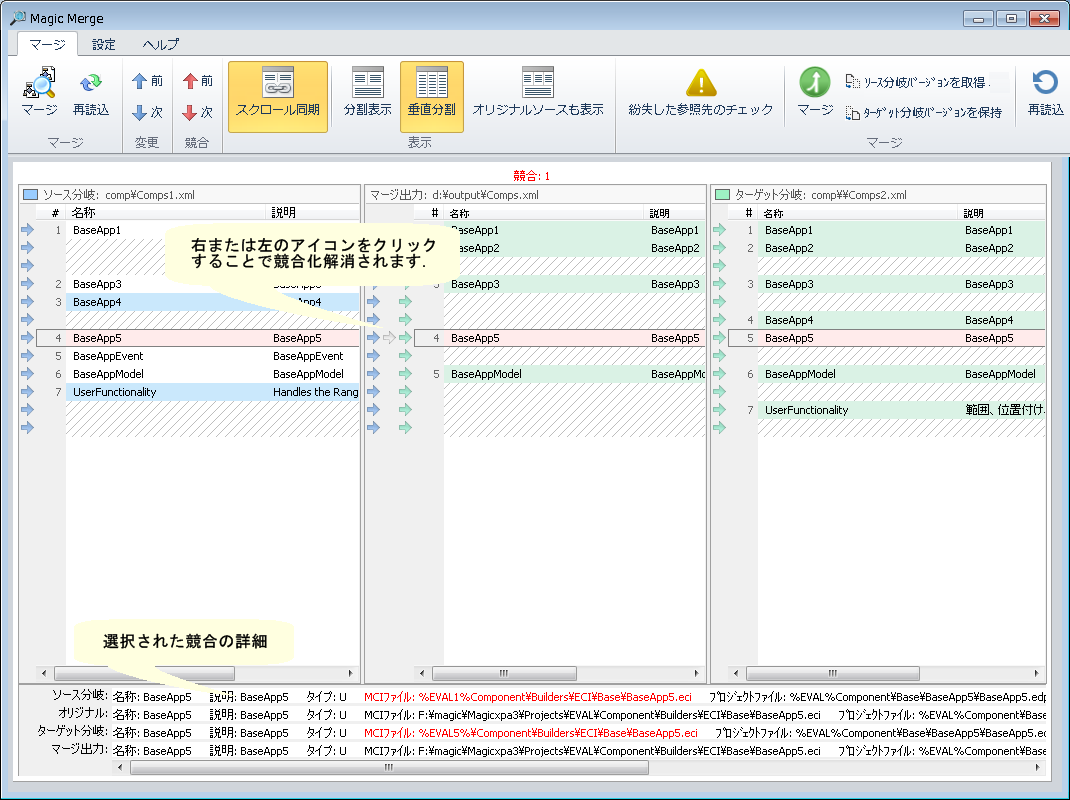1070x800 pixels.
Task: Click blue arrow in merge output BaseApp5 row
Action: (x=373, y=338)
